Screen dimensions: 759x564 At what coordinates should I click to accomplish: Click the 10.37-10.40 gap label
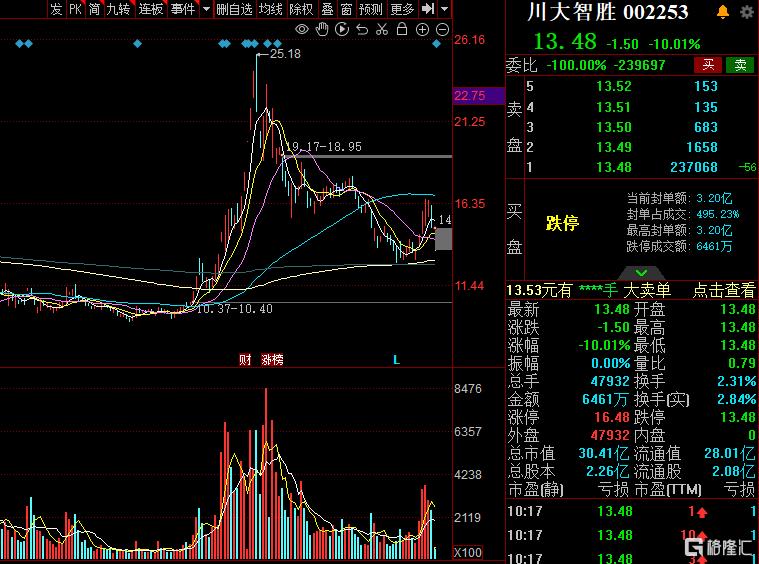coord(235,308)
